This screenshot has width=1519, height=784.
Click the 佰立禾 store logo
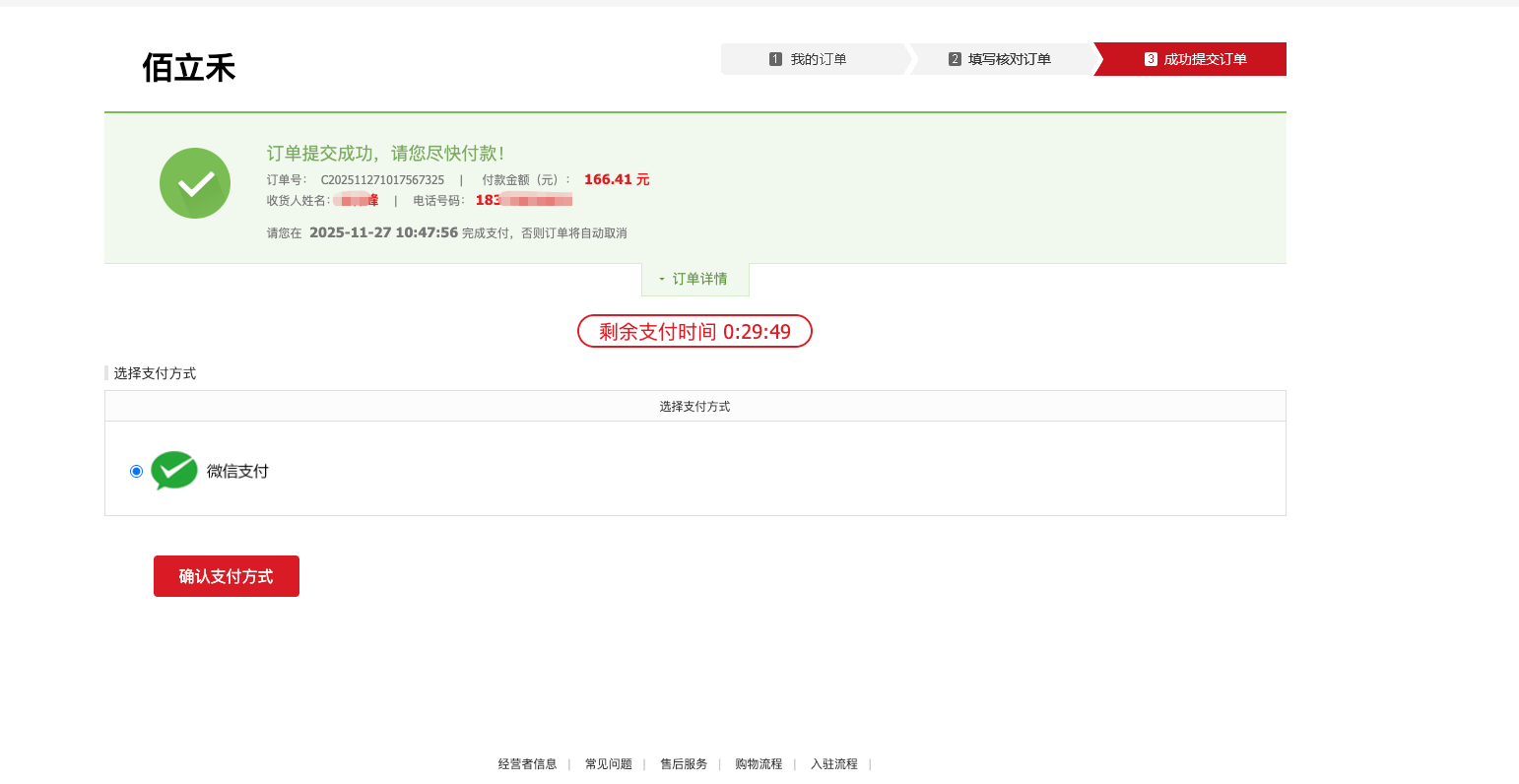(188, 68)
